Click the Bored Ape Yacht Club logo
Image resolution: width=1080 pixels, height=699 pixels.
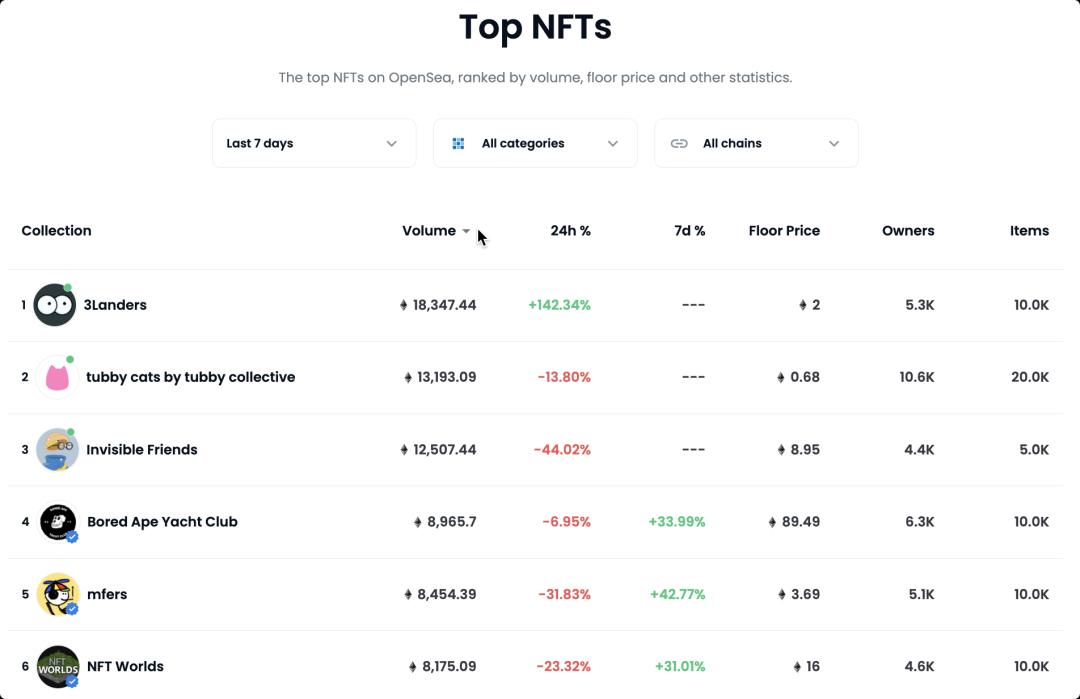57,522
